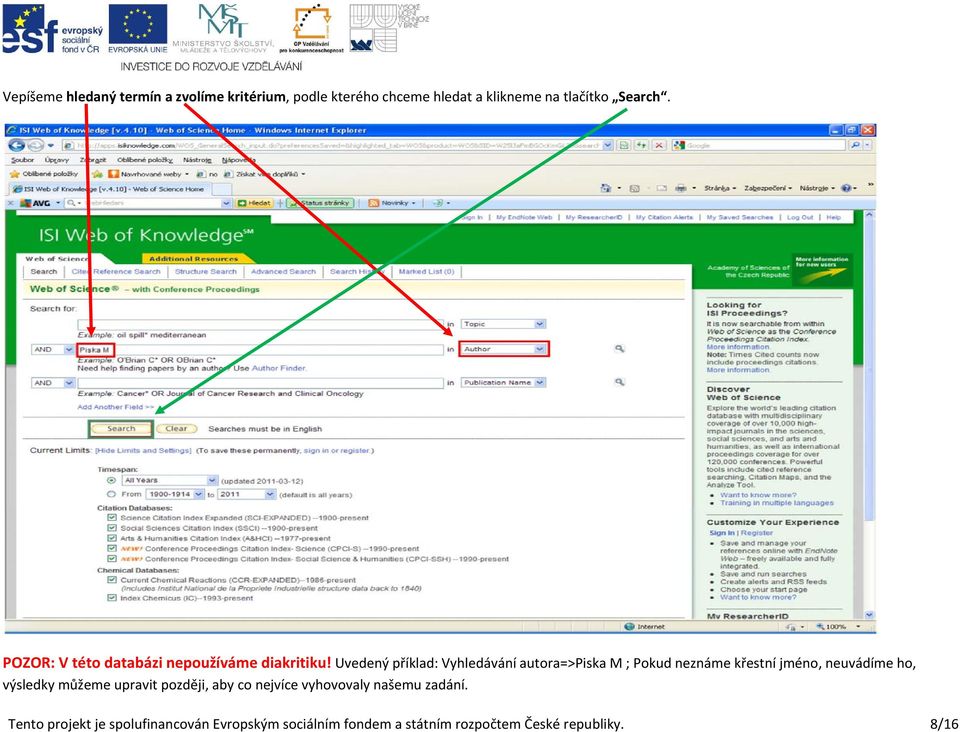Click the Clear button

pyautogui.click(x=176, y=428)
